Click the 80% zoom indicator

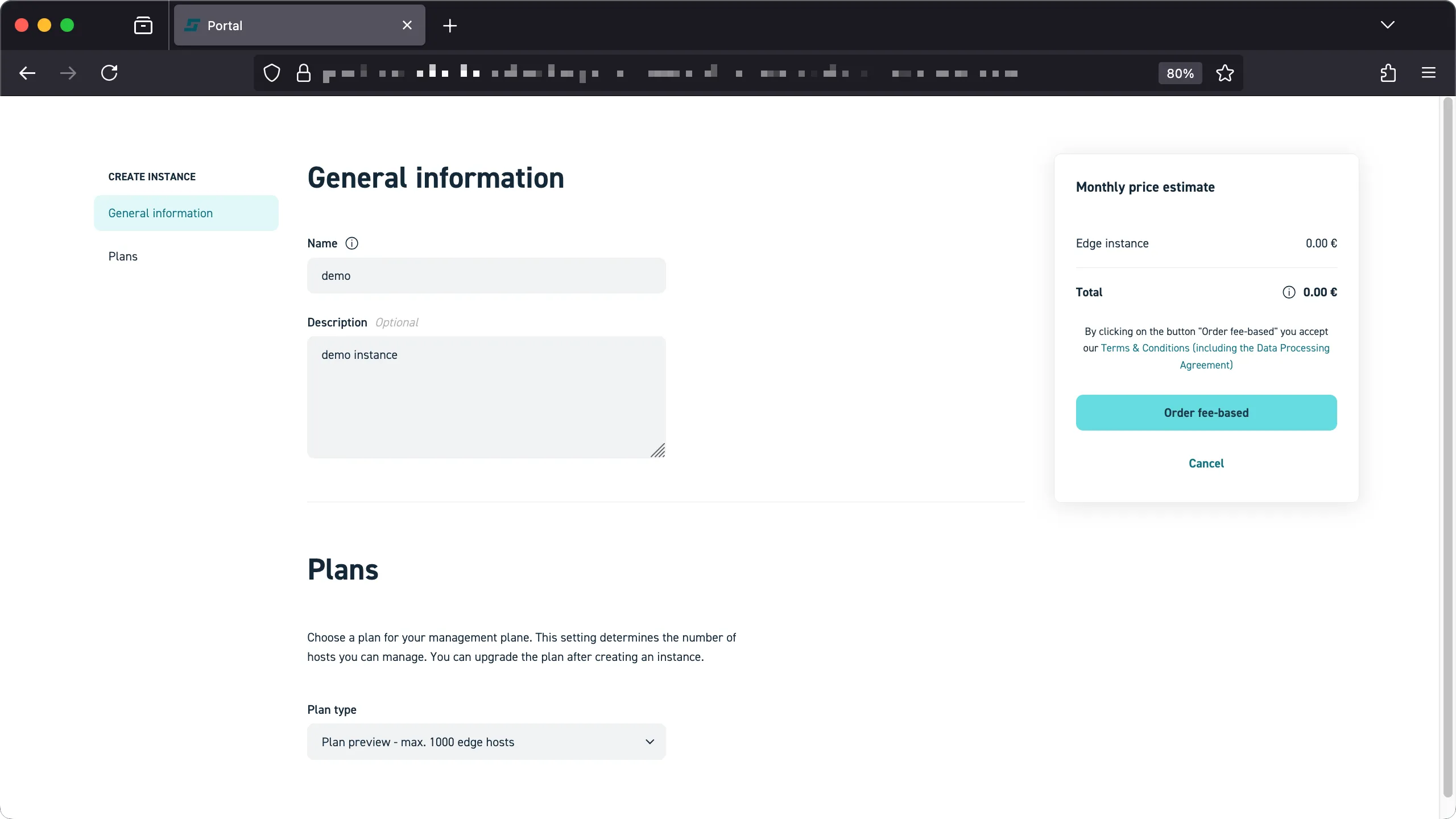point(1179,73)
